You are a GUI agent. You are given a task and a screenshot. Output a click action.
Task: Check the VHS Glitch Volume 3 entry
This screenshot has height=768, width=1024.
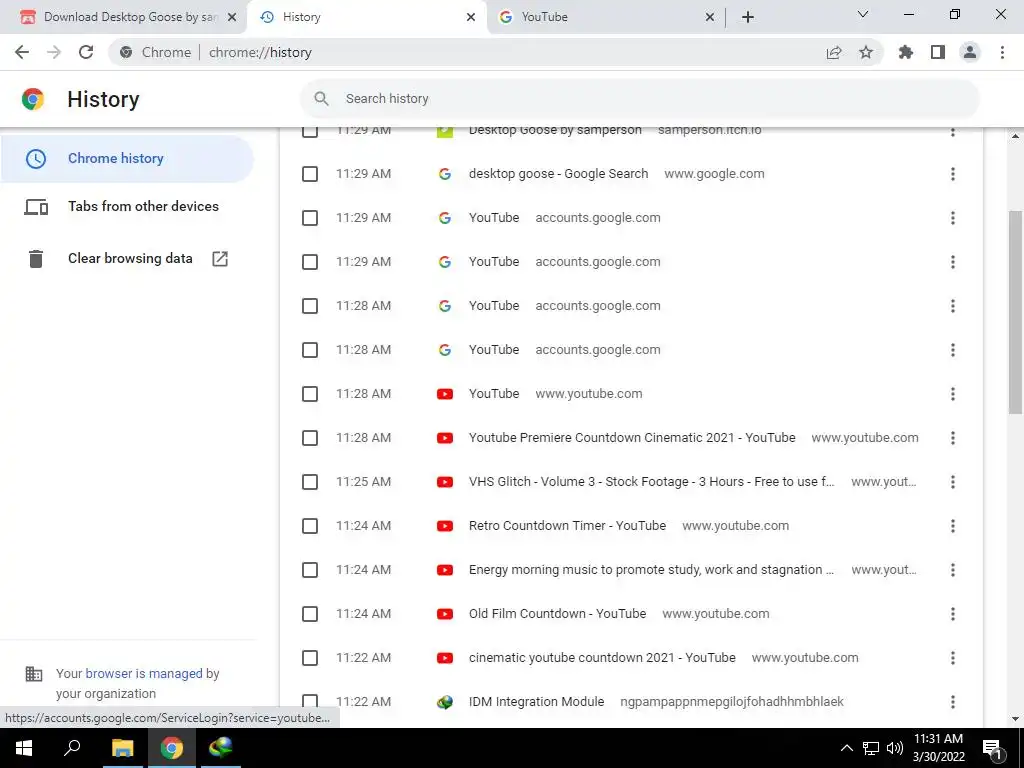pyautogui.click(x=310, y=482)
